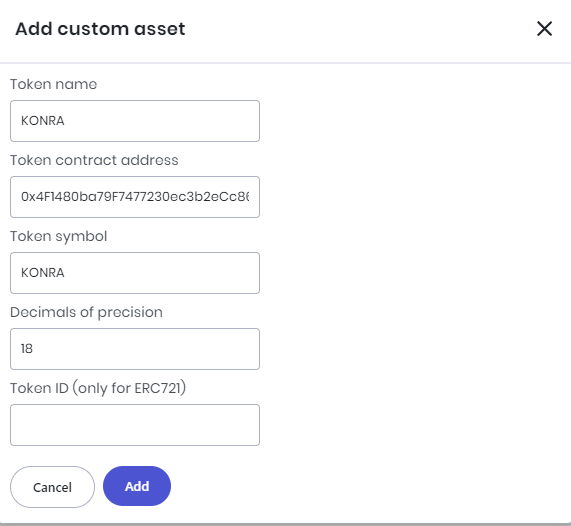Viewport: 571px width, 526px height.
Task: Click the "Token ID (only for ERC721)" label
Action: (x=98, y=388)
